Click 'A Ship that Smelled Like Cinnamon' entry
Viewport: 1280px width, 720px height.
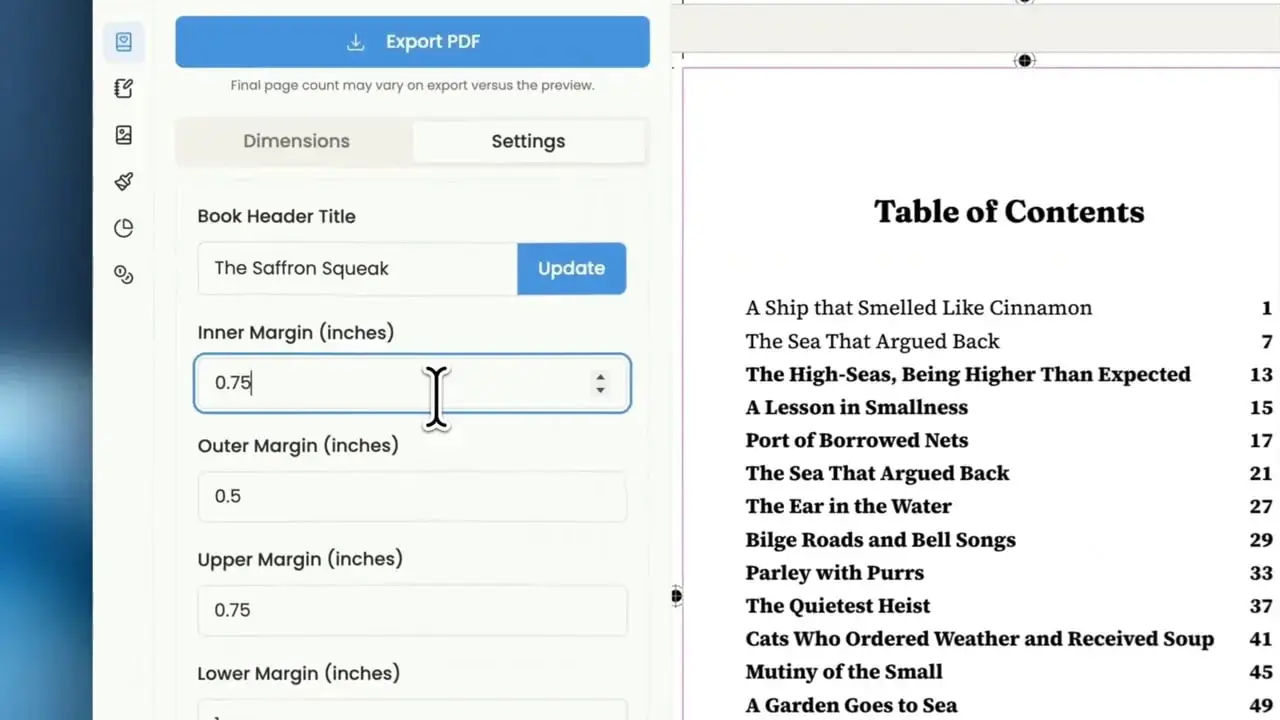point(918,308)
